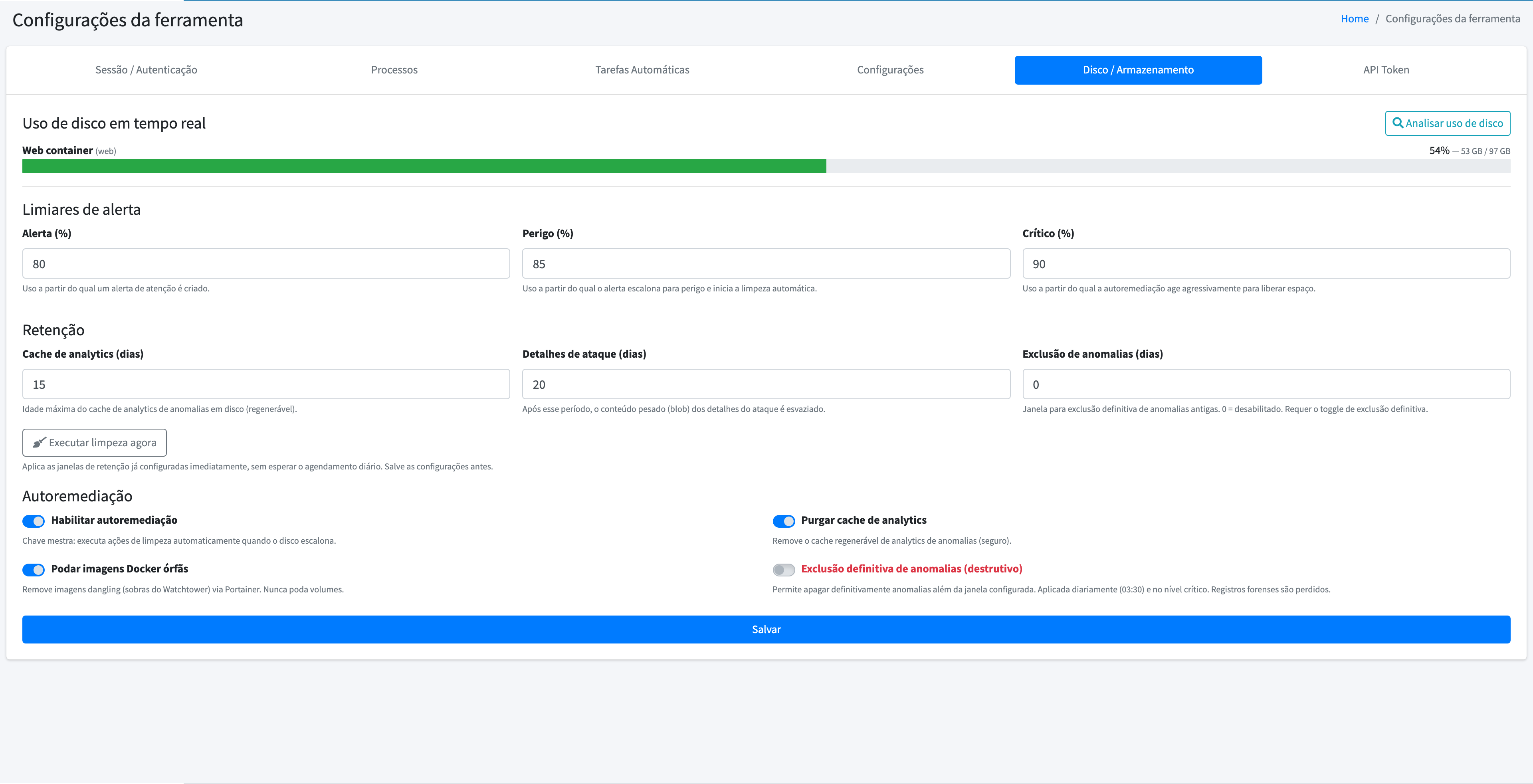Click the Salvar button
This screenshot has width=1533, height=784.
(x=766, y=630)
